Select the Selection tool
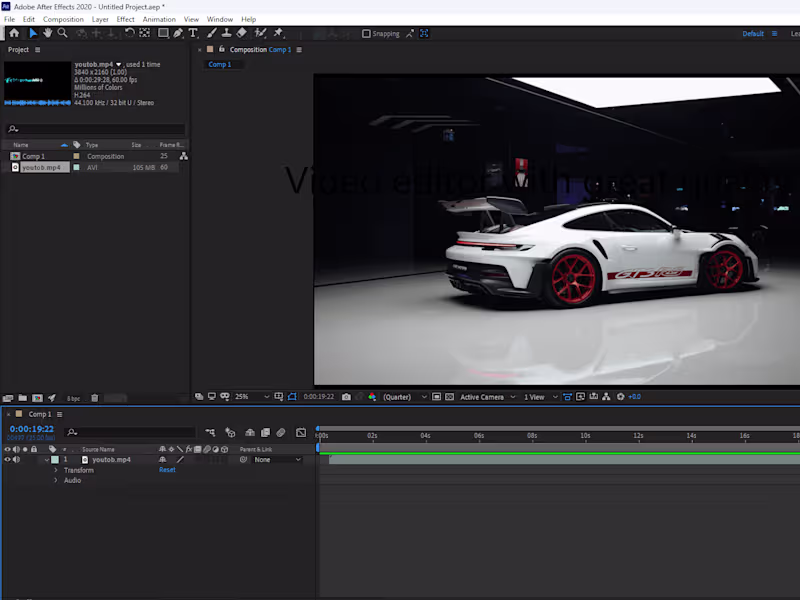Image resolution: width=800 pixels, height=600 pixels. click(x=32, y=33)
